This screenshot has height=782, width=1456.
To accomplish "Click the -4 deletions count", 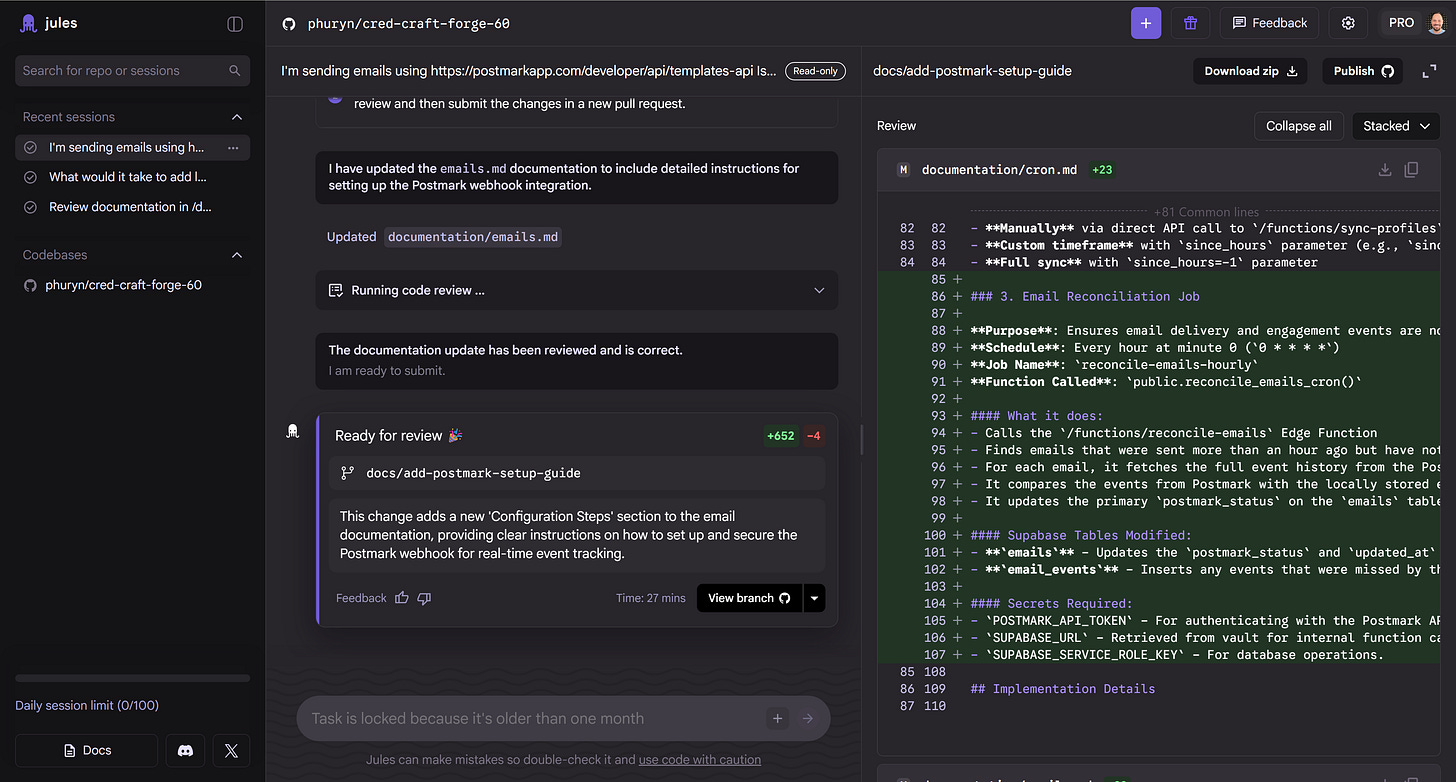I will click(813, 435).
